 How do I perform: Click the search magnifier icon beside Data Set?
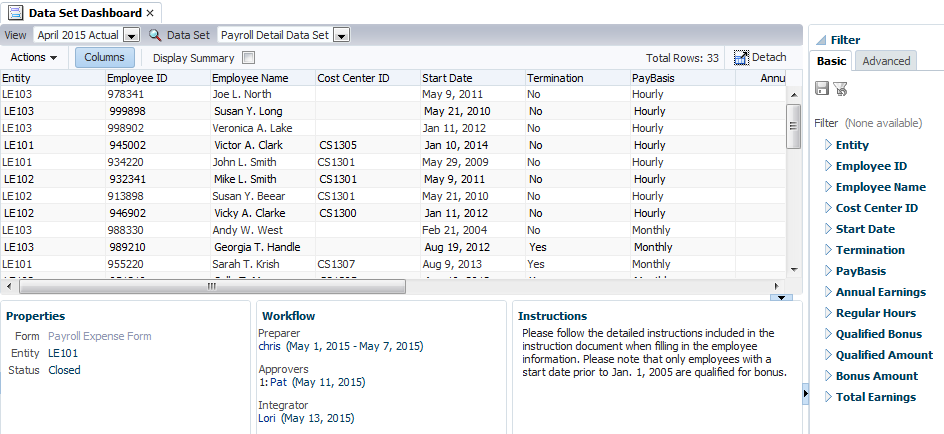[x=155, y=35]
